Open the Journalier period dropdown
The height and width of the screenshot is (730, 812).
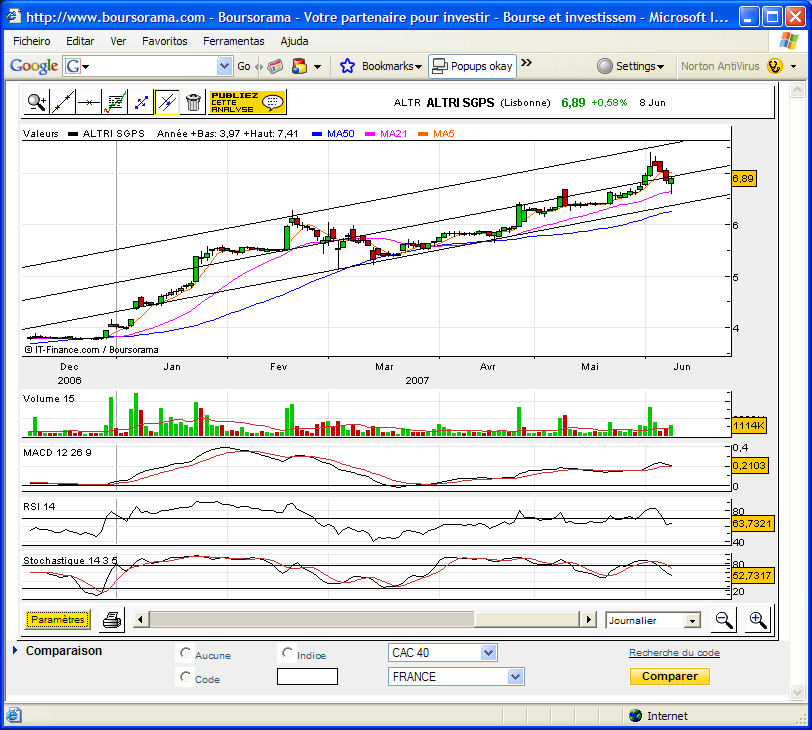pos(653,620)
